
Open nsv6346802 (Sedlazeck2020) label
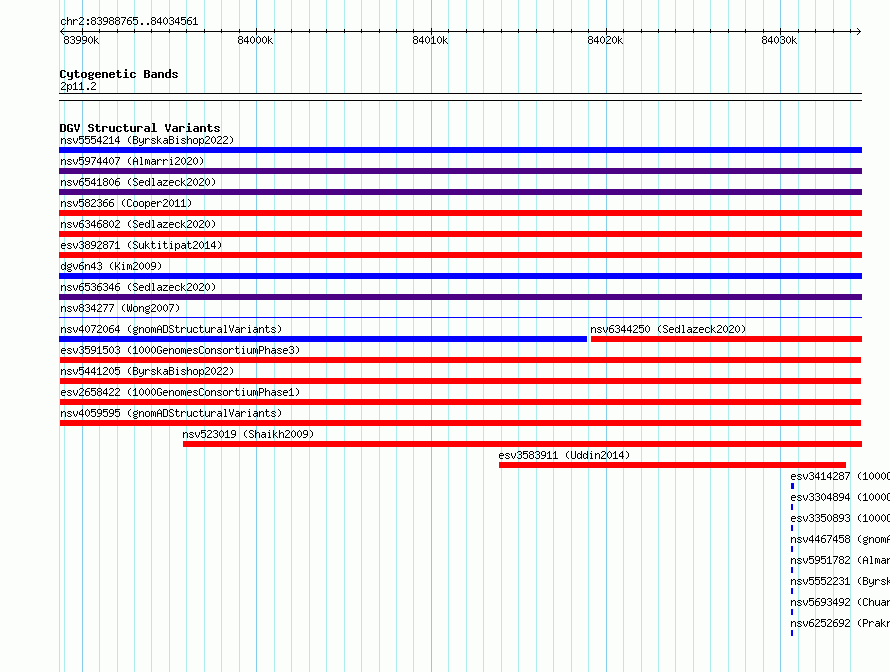point(138,224)
